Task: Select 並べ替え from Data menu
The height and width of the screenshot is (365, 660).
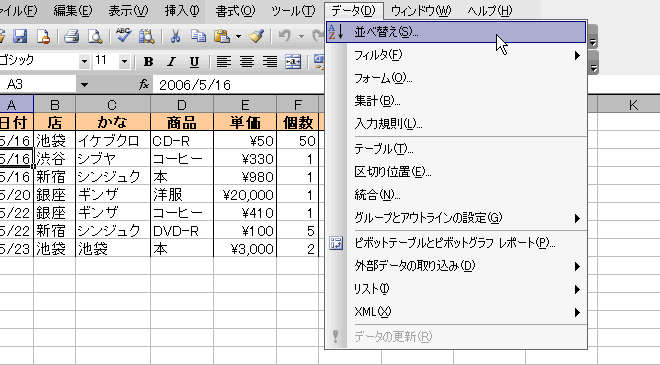Action: [456, 32]
